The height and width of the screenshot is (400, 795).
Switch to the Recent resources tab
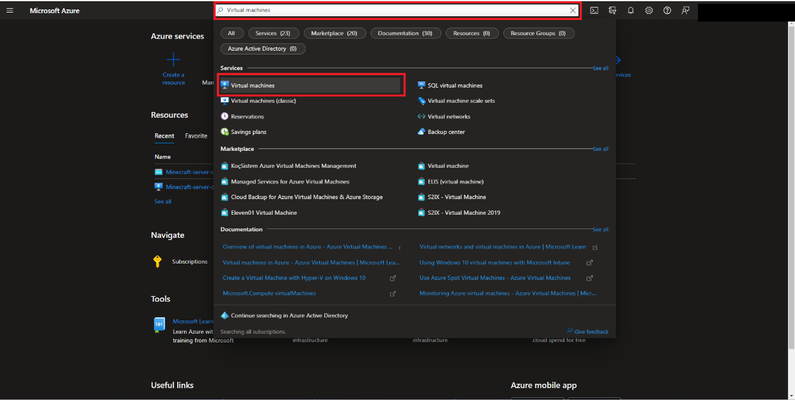pos(164,136)
